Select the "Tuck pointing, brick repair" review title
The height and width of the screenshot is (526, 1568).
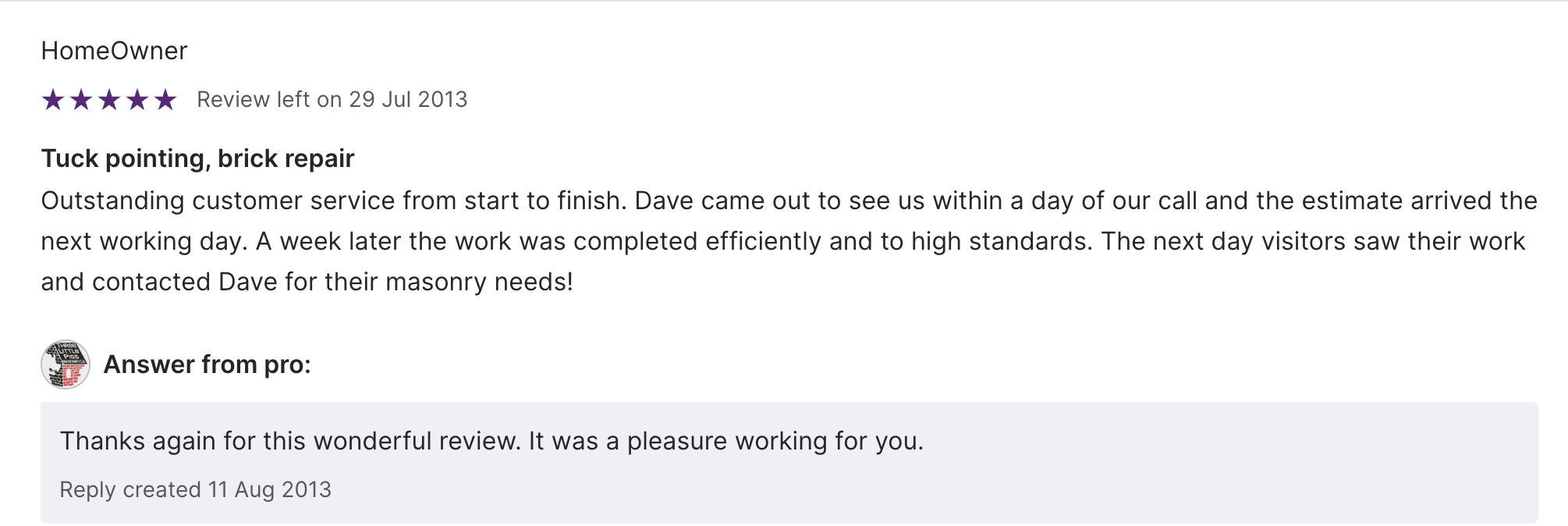(197, 158)
